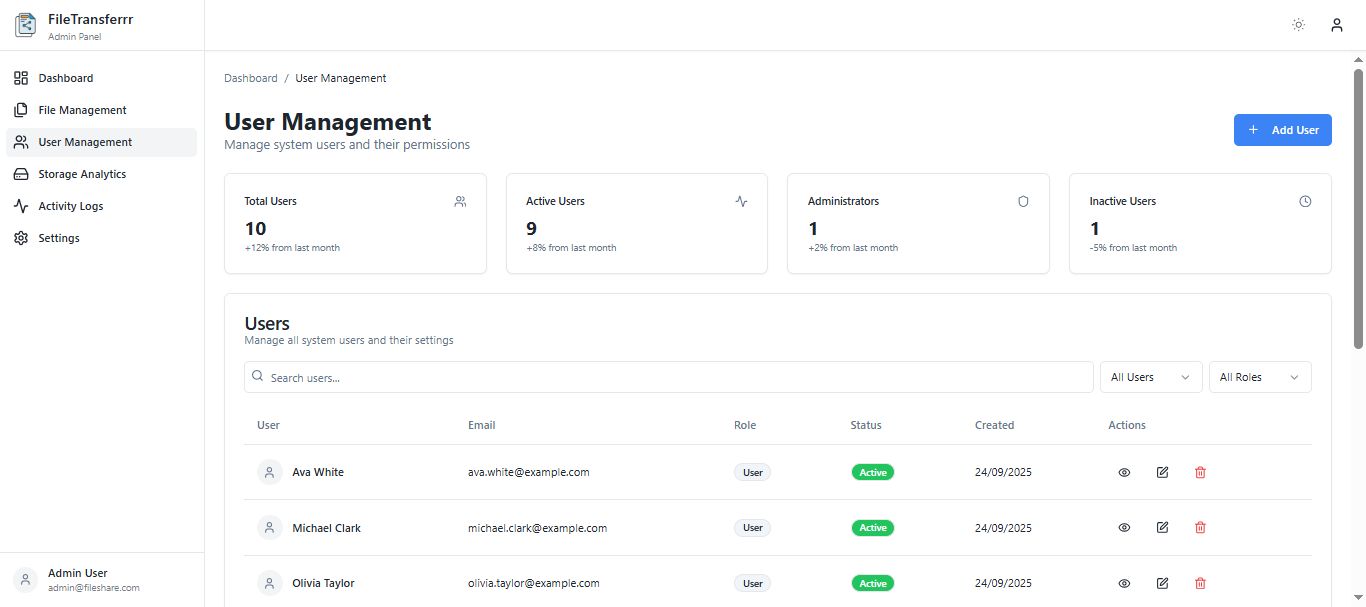Open Admin User account menu in sidebar
This screenshot has height=607, width=1366.
(x=100, y=580)
